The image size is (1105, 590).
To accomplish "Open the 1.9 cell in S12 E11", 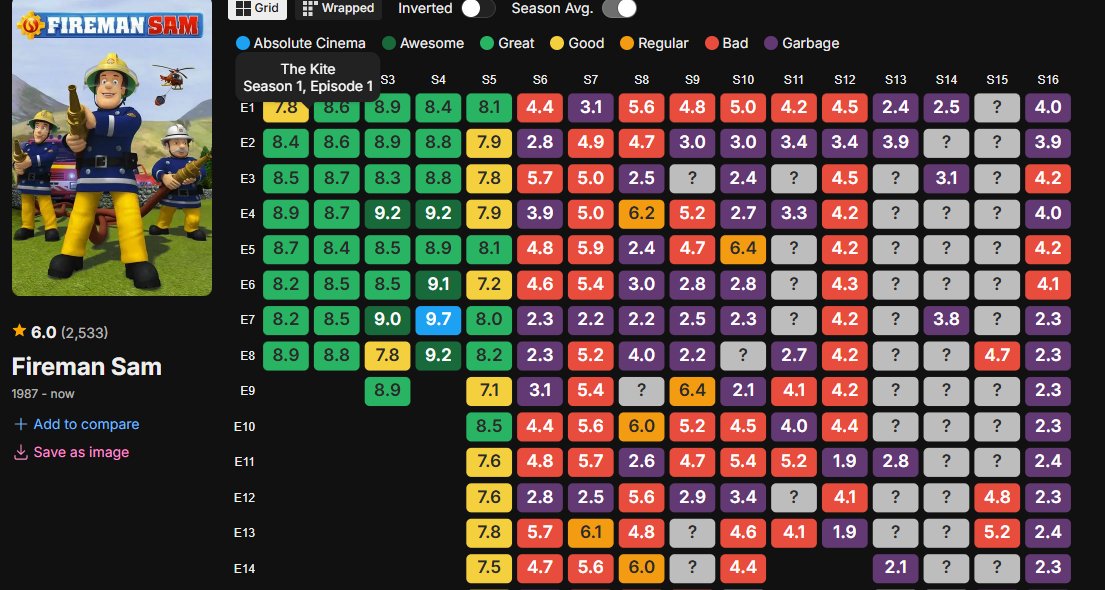I will [844, 462].
